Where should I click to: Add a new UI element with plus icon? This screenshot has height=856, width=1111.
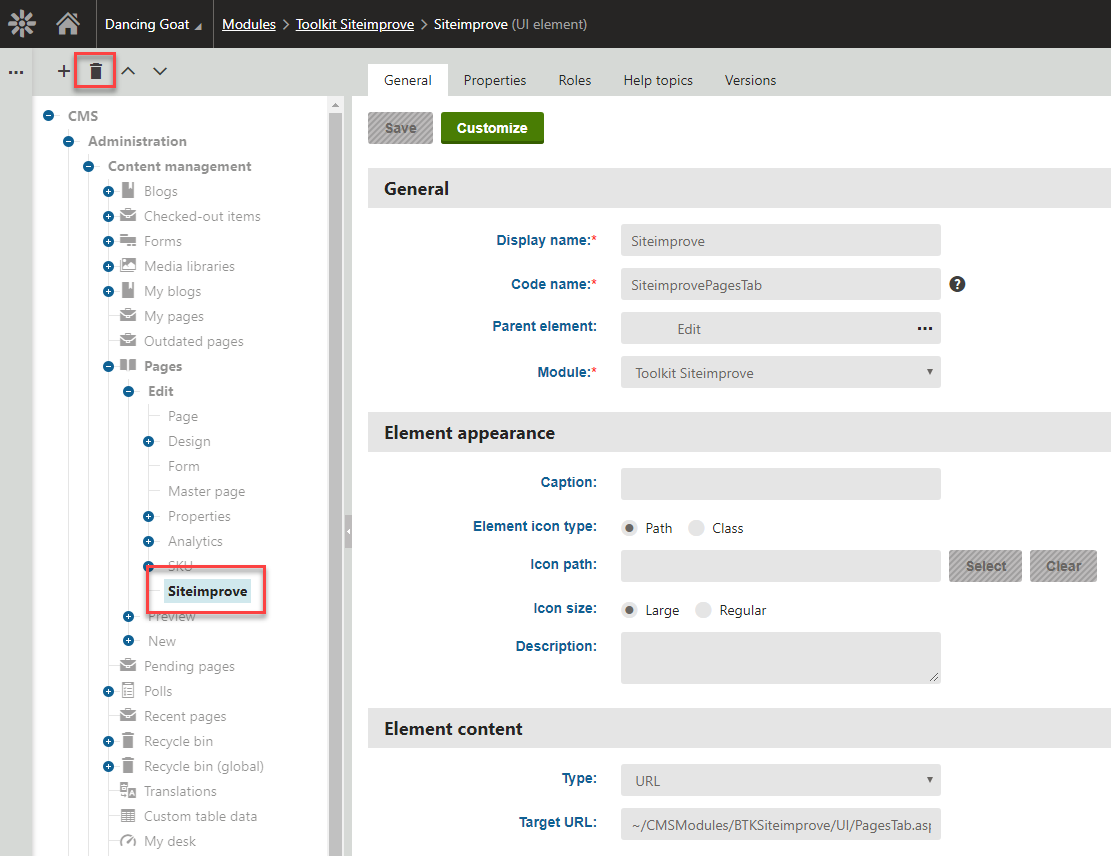(64, 71)
